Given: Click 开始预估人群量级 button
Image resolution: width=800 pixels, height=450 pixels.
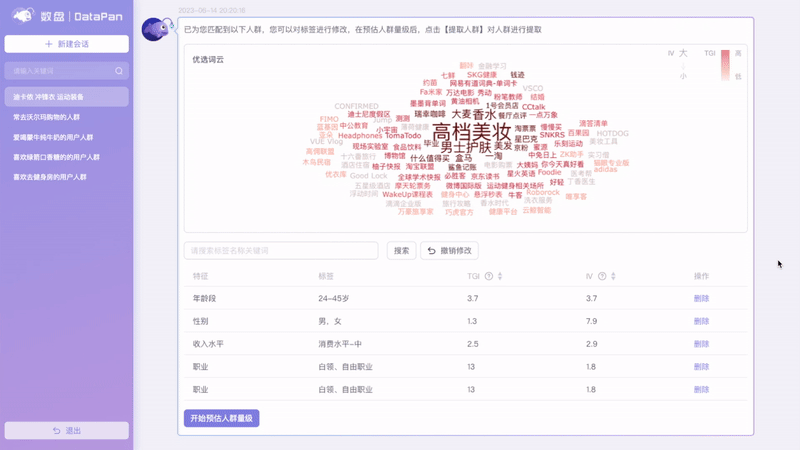Looking at the screenshot, I should click(x=221, y=418).
